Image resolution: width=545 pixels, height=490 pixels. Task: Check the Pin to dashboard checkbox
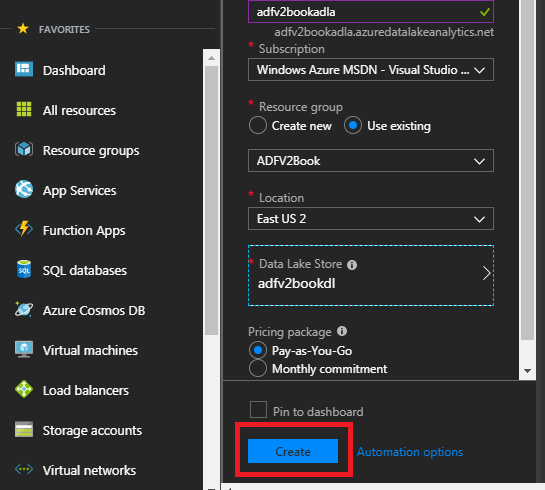(258, 410)
